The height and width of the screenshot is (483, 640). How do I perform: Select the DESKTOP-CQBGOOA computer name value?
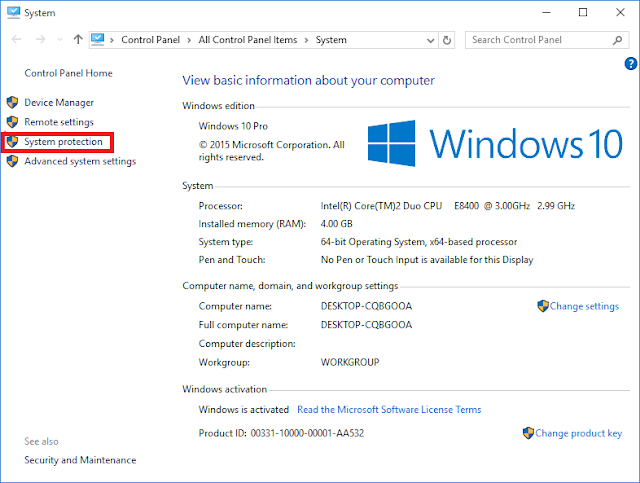click(366, 306)
